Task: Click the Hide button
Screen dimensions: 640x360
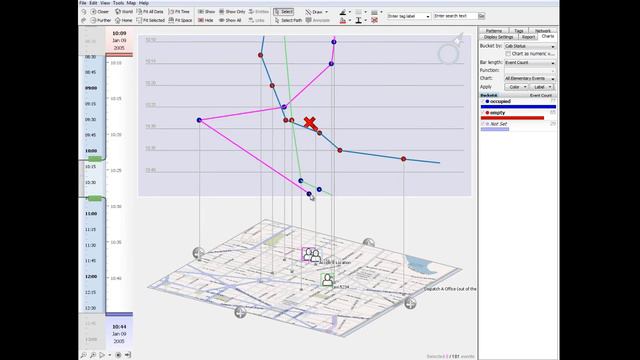Action: point(206,20)
